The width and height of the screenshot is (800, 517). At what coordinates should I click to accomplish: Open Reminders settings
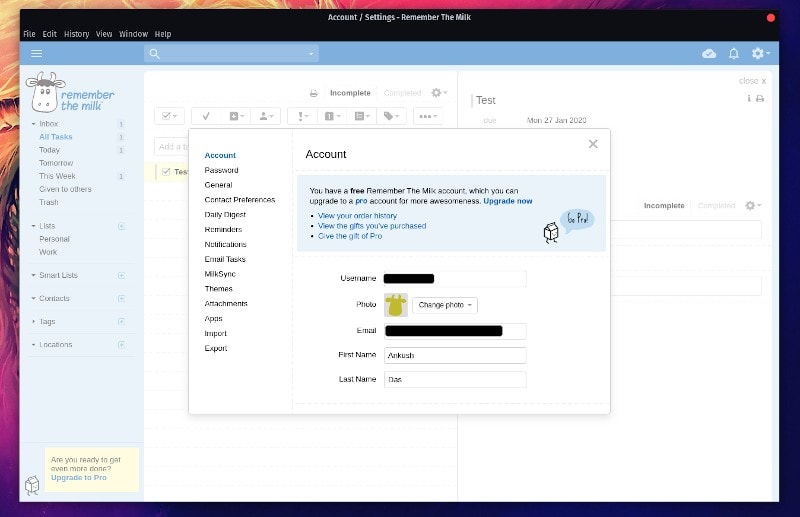[x=223, y=229]
